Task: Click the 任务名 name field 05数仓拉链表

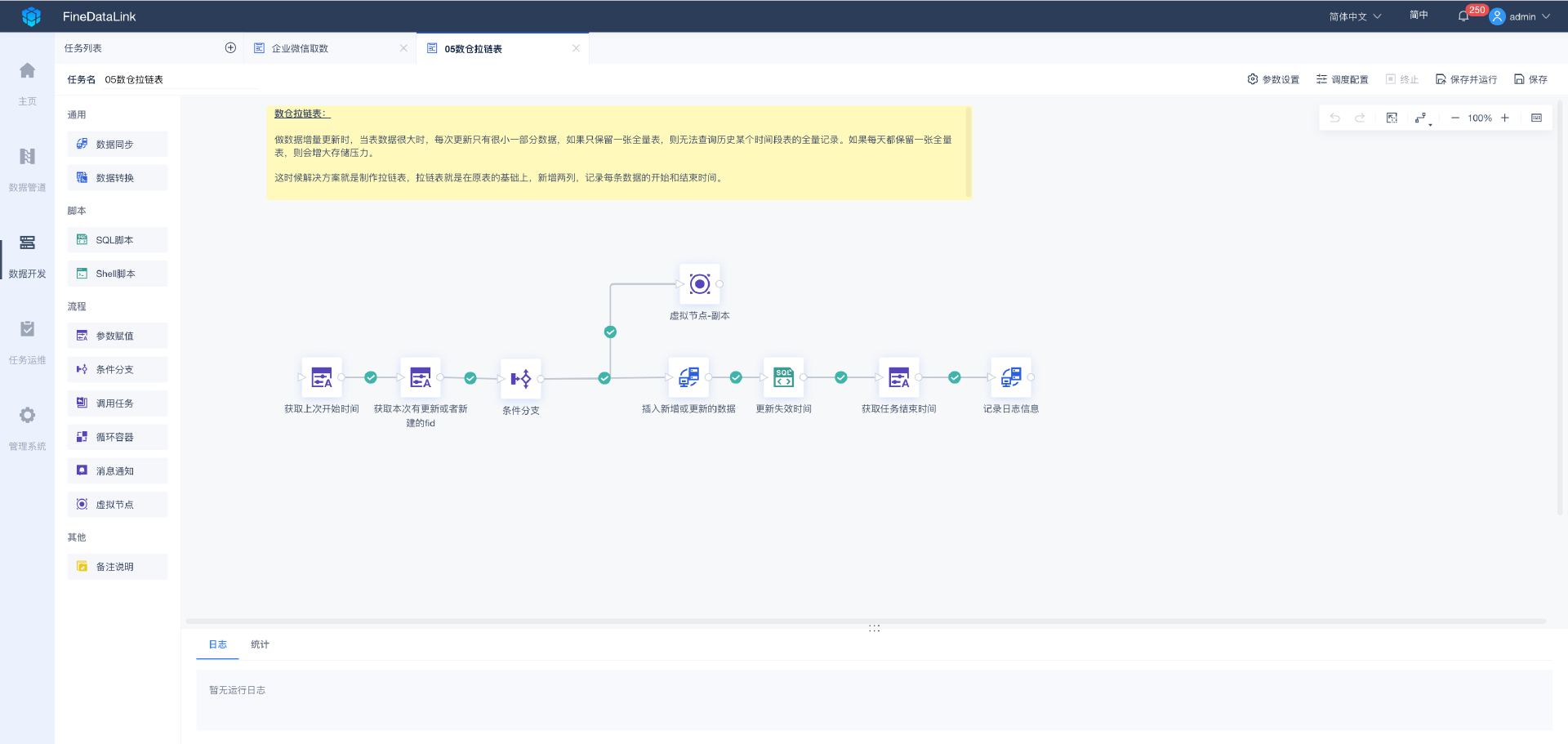Action: click(180, 79)
